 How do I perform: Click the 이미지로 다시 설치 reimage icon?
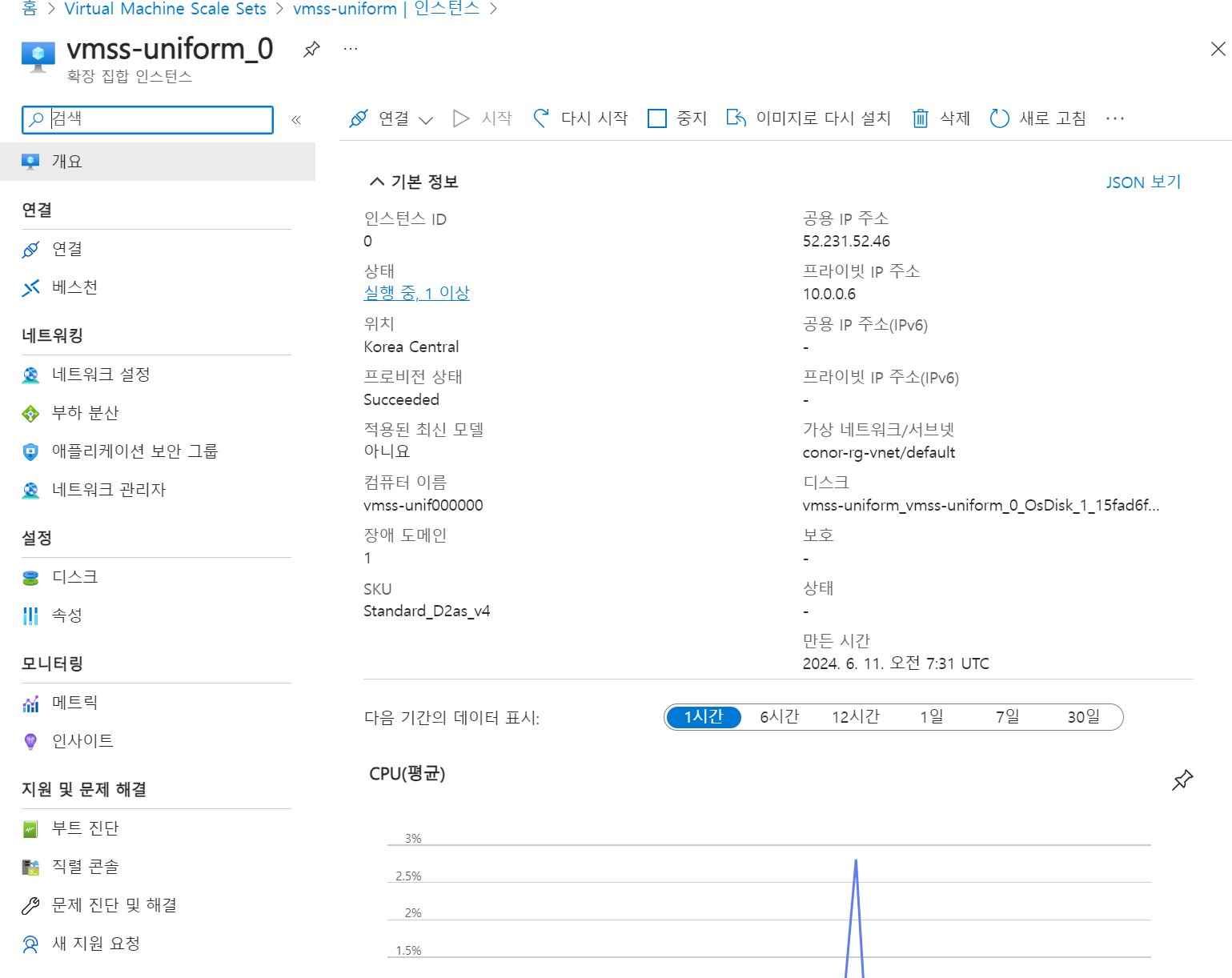click(x=736, y=118)
